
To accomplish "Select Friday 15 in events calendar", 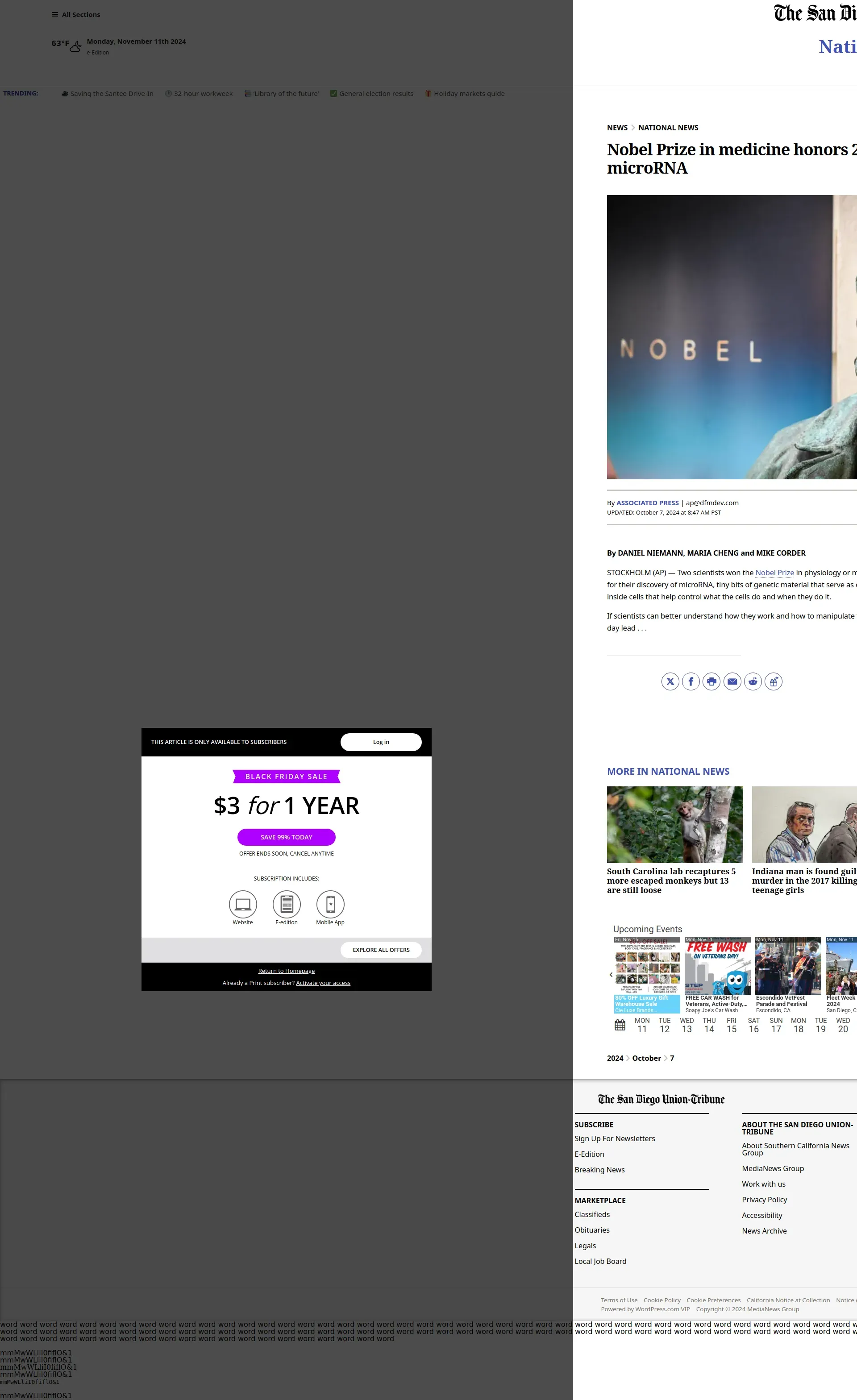I will [x=732, y=1025].
